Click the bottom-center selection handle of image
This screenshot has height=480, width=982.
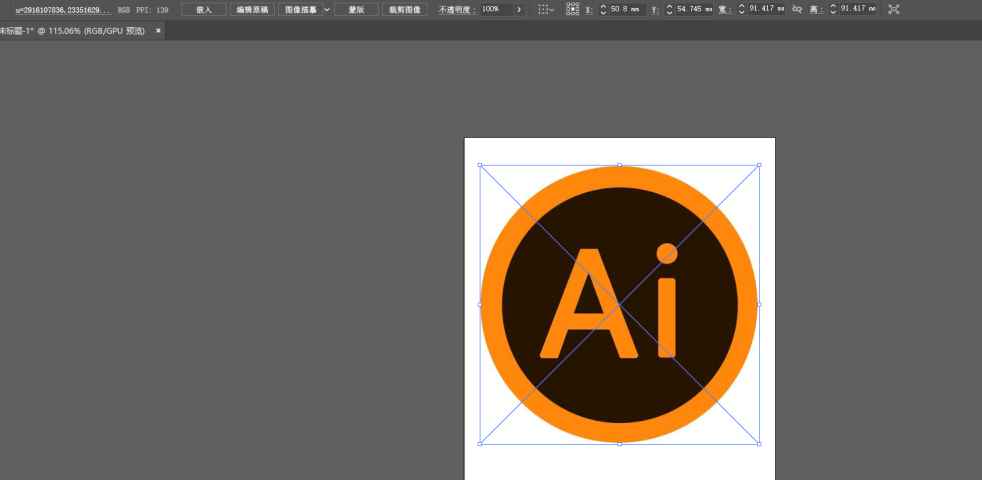[619, 444]
